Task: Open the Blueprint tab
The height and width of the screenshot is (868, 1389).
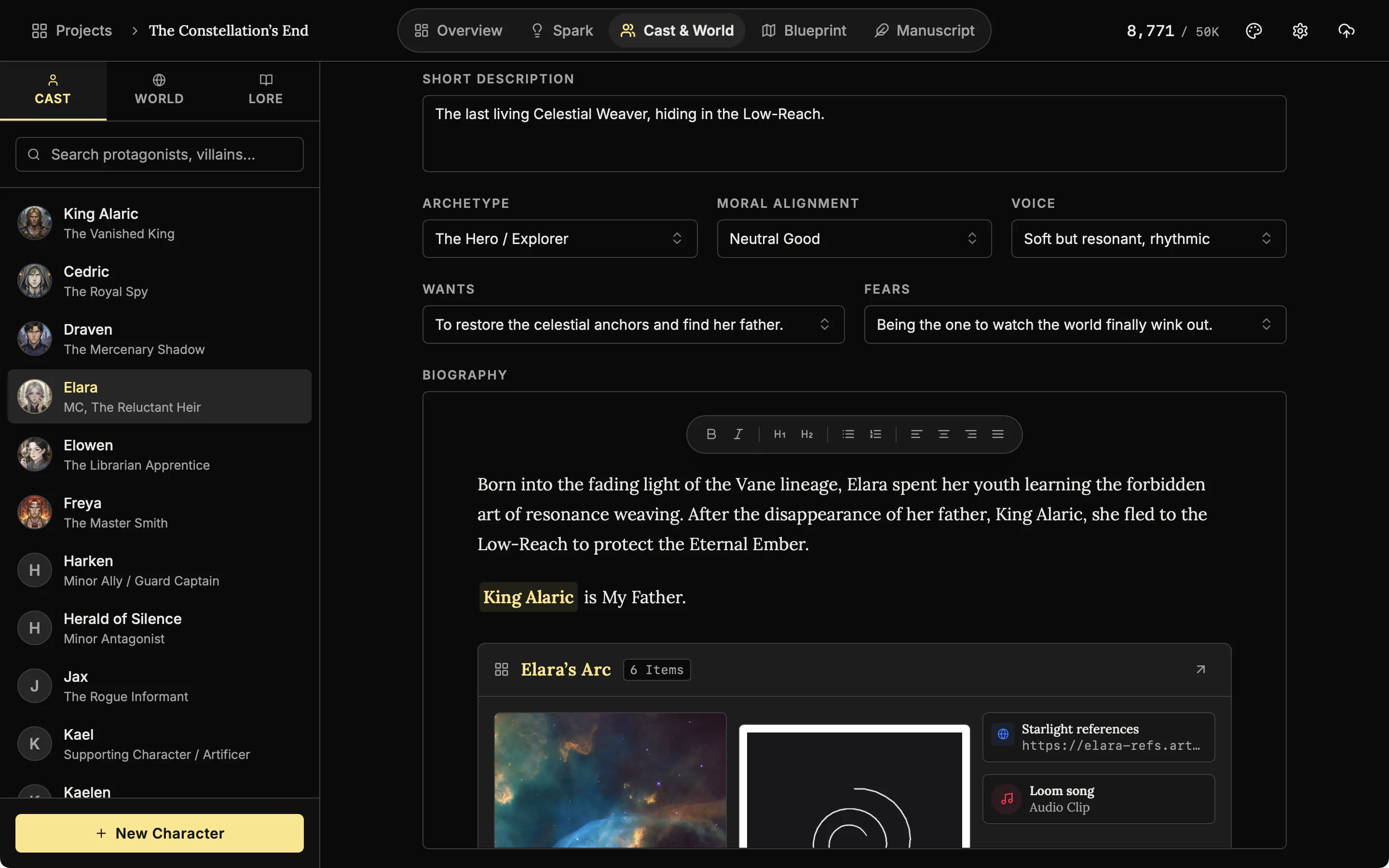Action: pyautogui.click(x=803, y=30)
